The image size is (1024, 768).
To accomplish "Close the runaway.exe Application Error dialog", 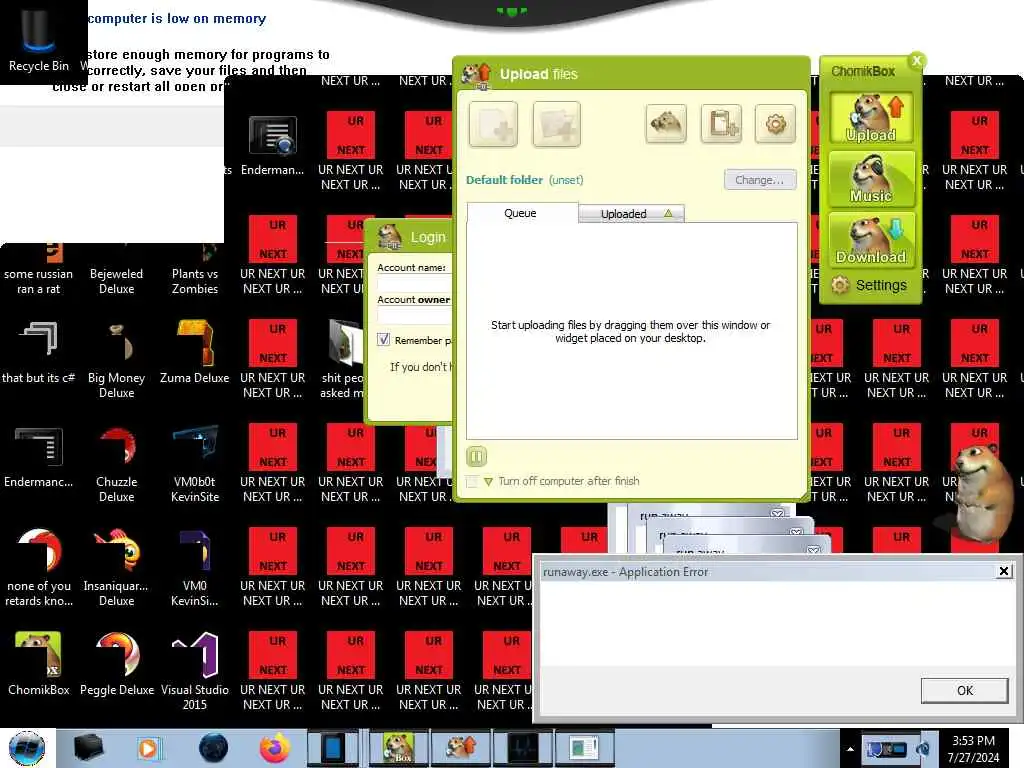I will (1004, 571).
